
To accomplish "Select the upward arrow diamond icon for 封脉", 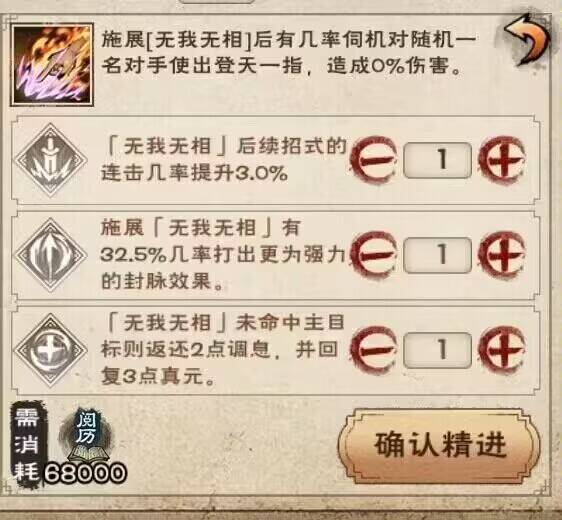I will click(51, 255).
